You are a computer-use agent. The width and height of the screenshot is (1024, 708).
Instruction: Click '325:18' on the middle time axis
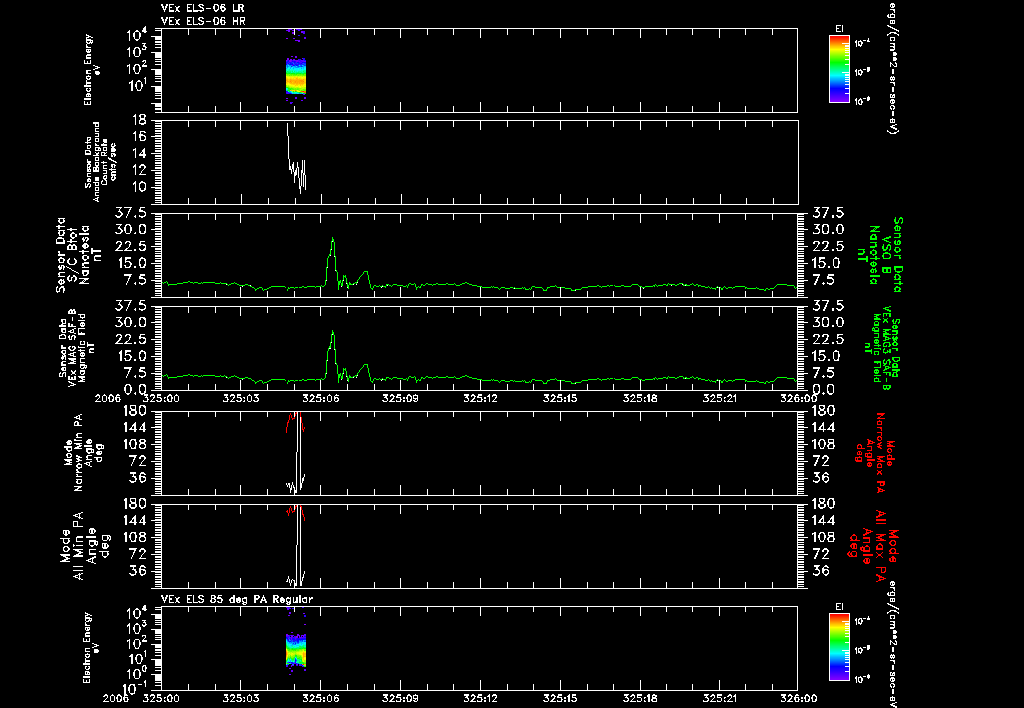pos(639,398)
